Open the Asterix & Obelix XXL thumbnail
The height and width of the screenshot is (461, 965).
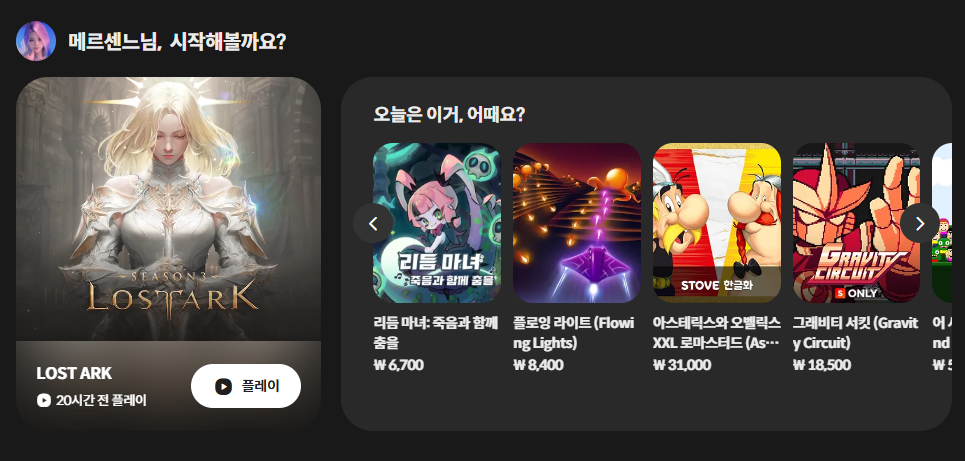[x=717, y=223]
